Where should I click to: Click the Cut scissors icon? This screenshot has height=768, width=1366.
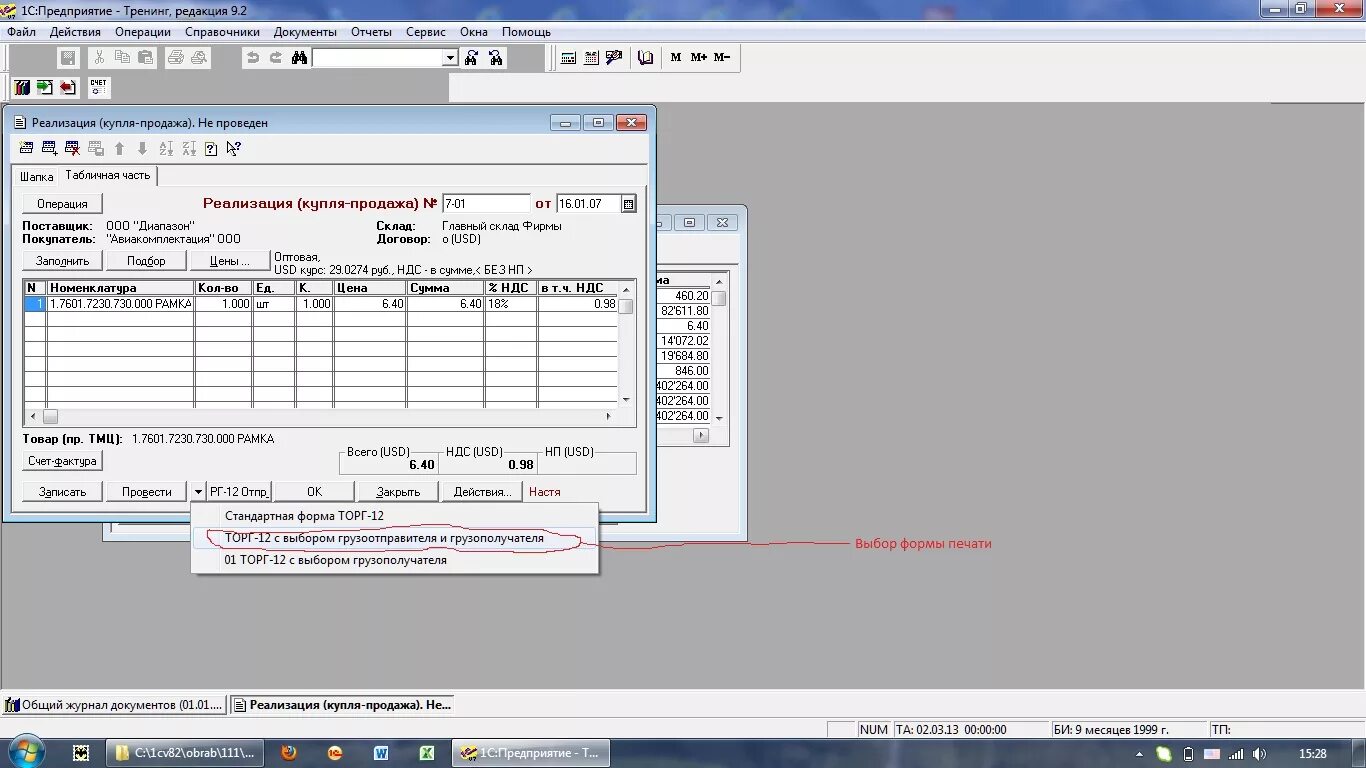[x=99, y=58]
